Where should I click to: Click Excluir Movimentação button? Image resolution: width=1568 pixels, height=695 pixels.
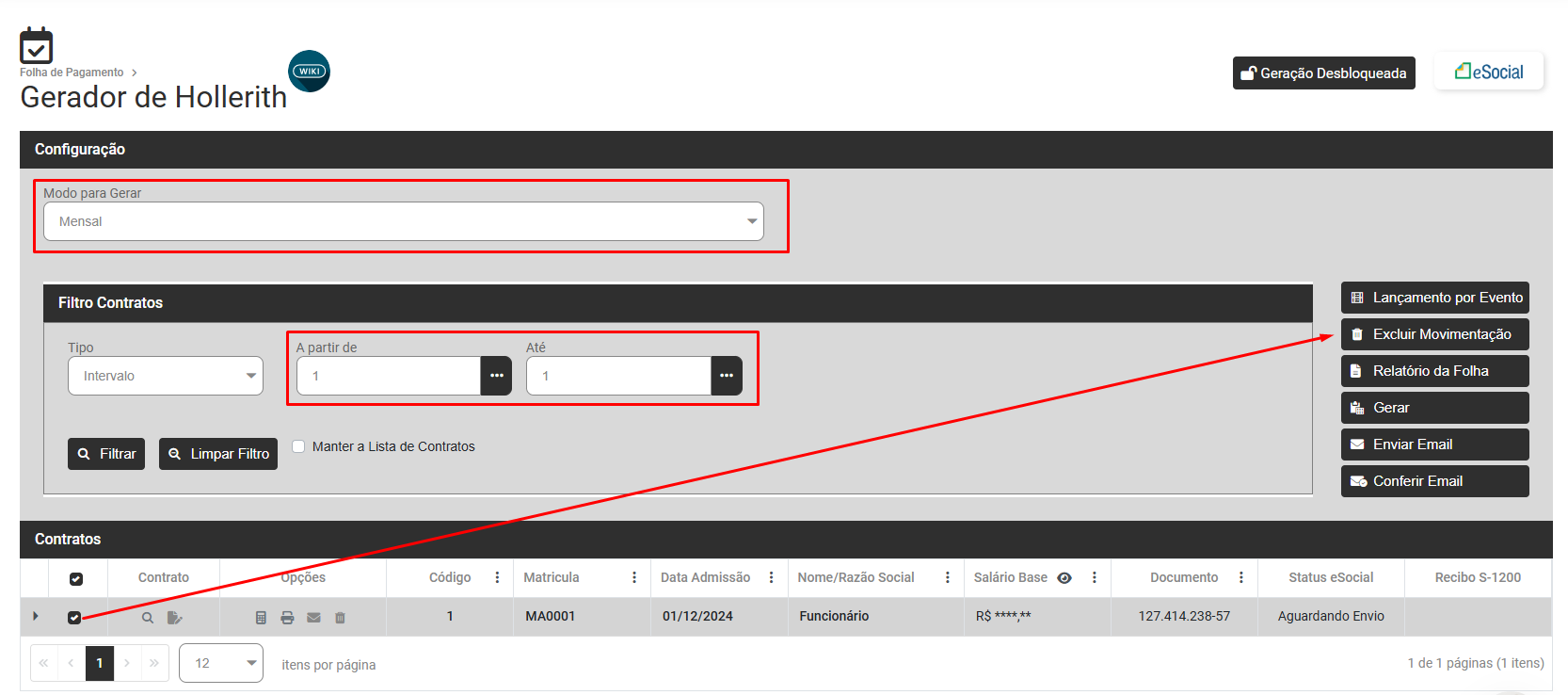point(1434,334)
